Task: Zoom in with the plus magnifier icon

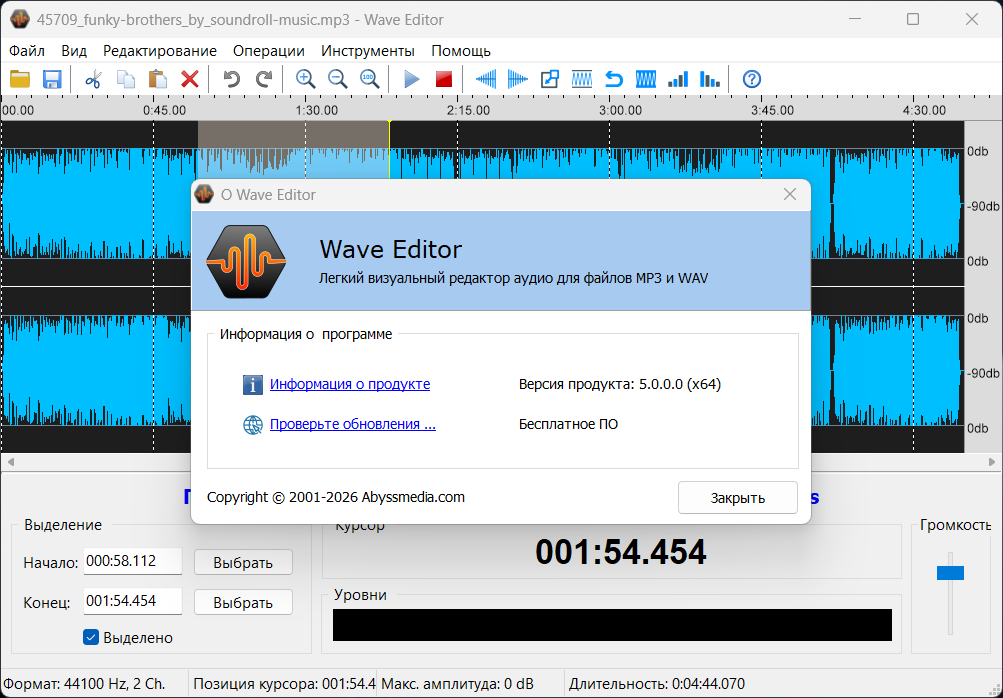Action: pos(306,79)
